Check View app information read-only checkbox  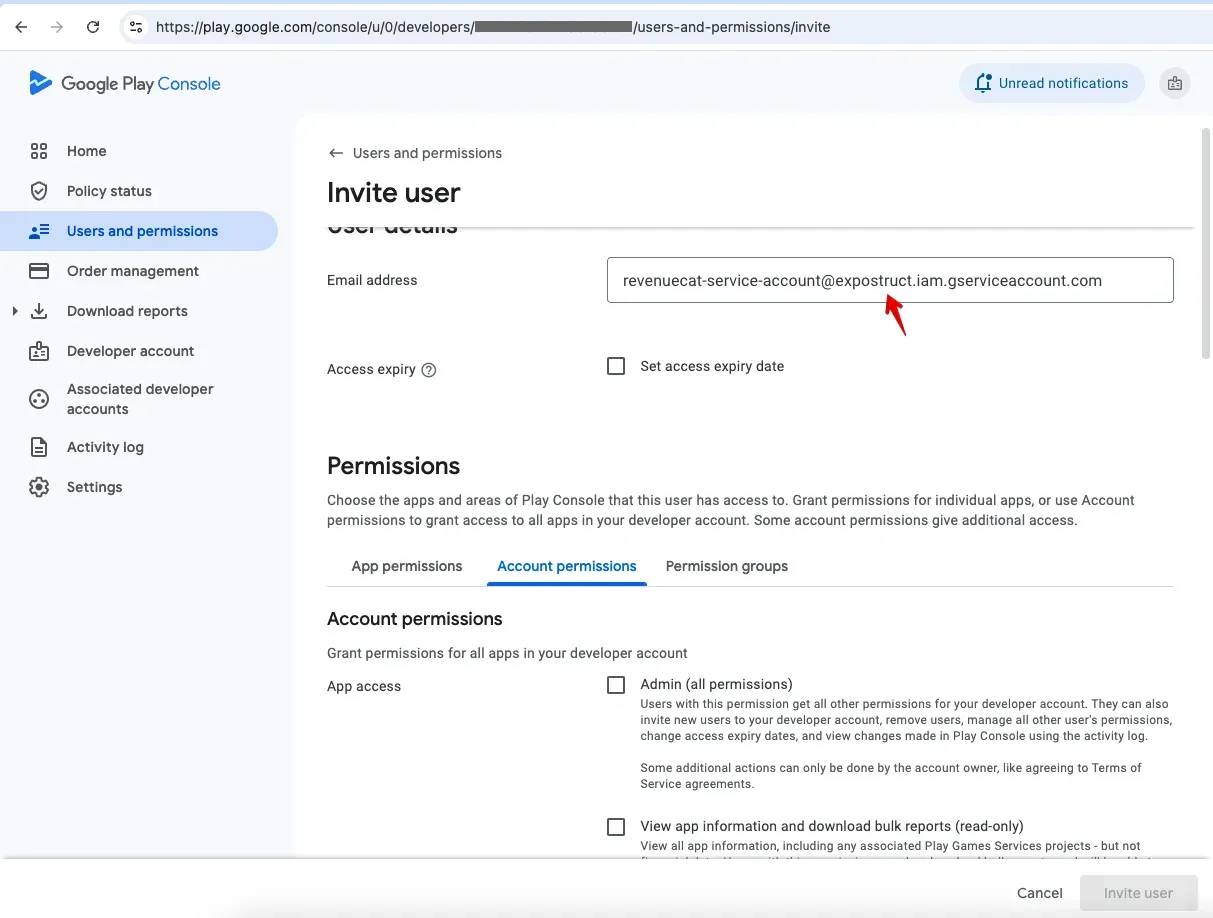click(x=616, y=827)
